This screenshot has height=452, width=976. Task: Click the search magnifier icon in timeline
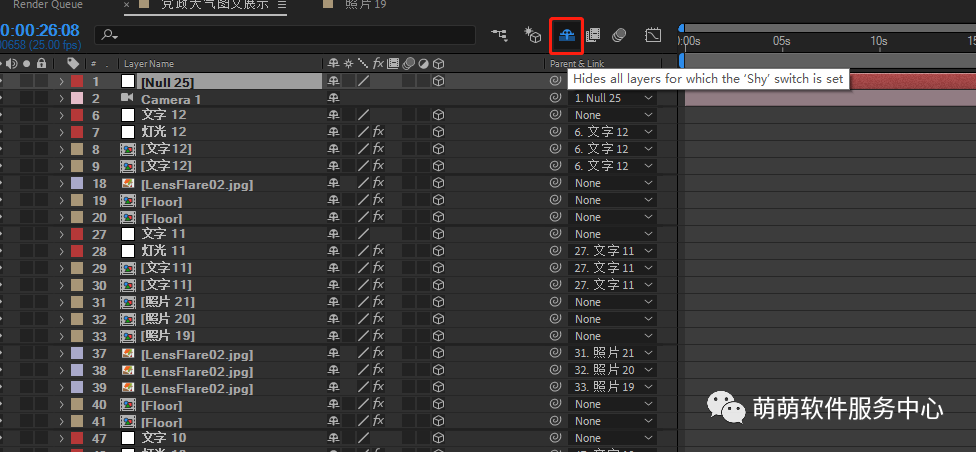(x=107, y=35)
